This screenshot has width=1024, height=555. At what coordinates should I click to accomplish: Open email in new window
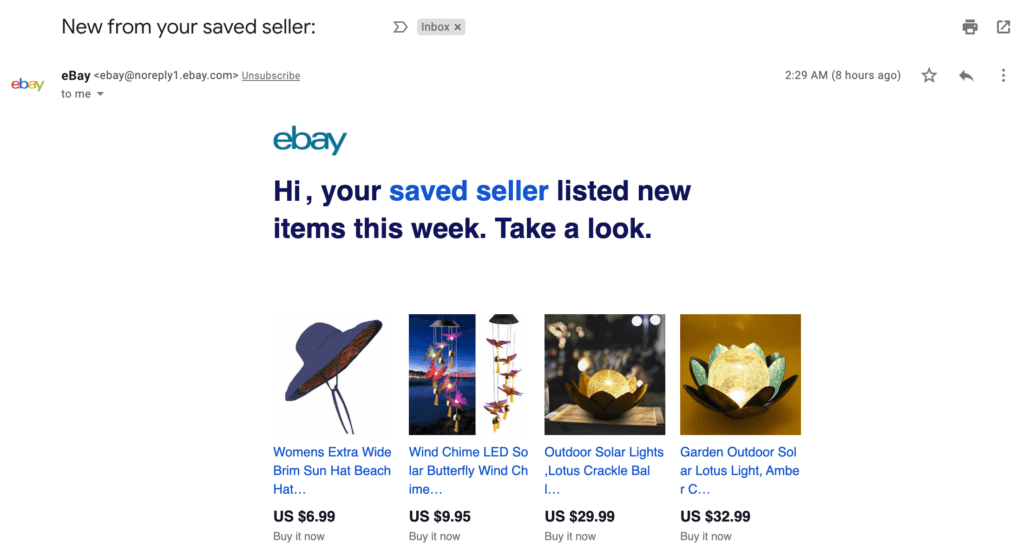[1003, 27]
